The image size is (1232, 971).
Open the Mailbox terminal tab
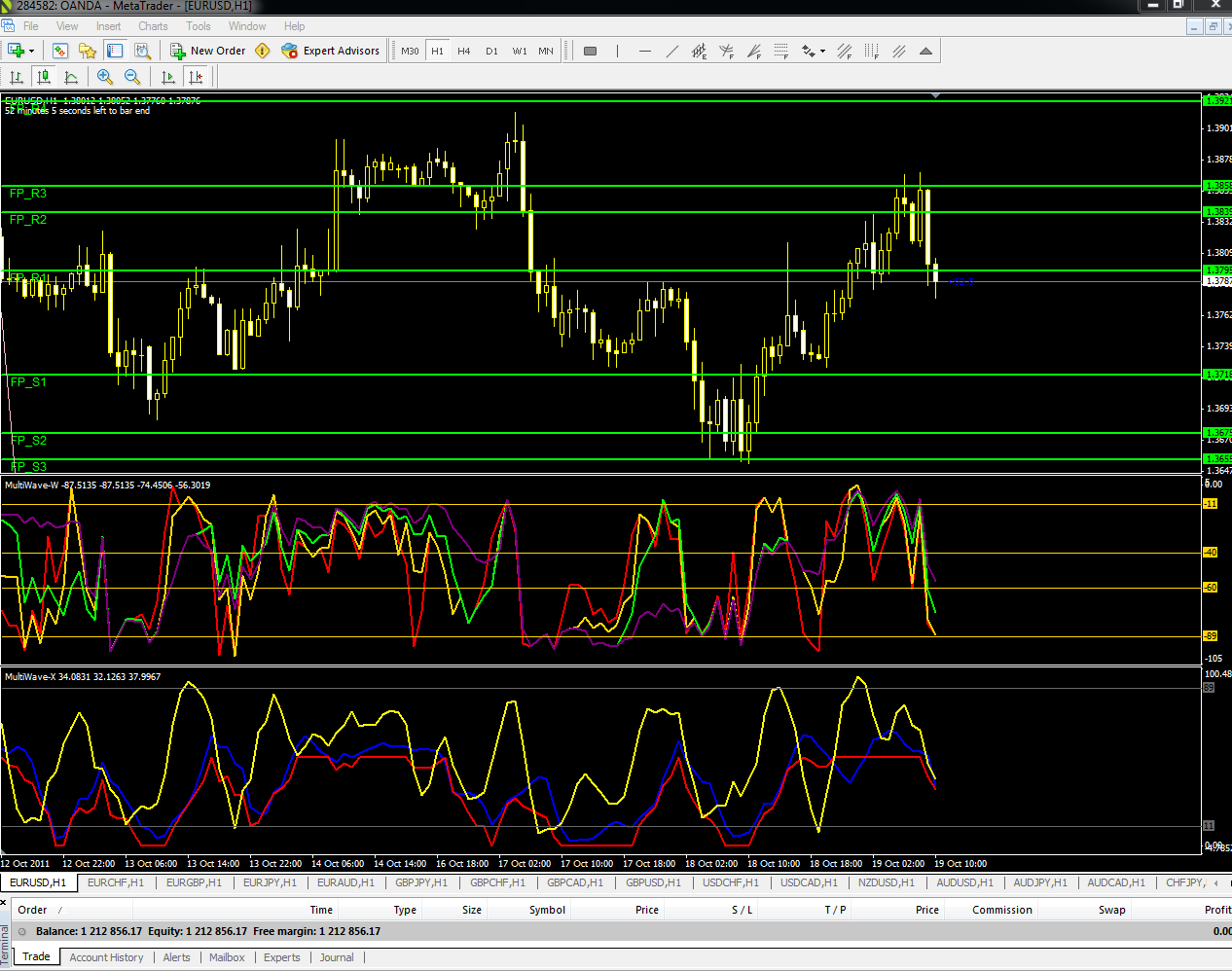coord(227,957)
